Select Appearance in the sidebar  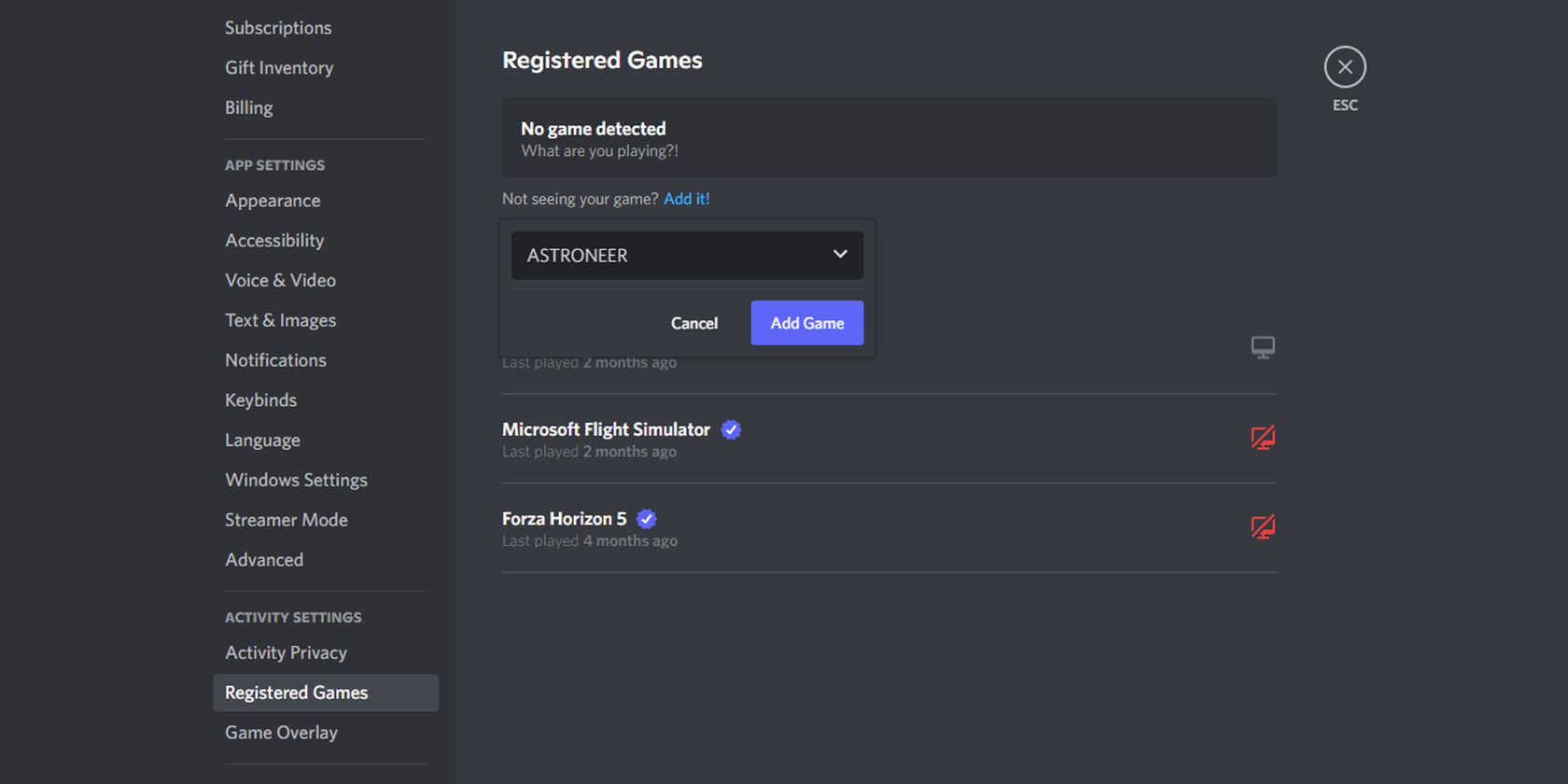coord(273,201)
